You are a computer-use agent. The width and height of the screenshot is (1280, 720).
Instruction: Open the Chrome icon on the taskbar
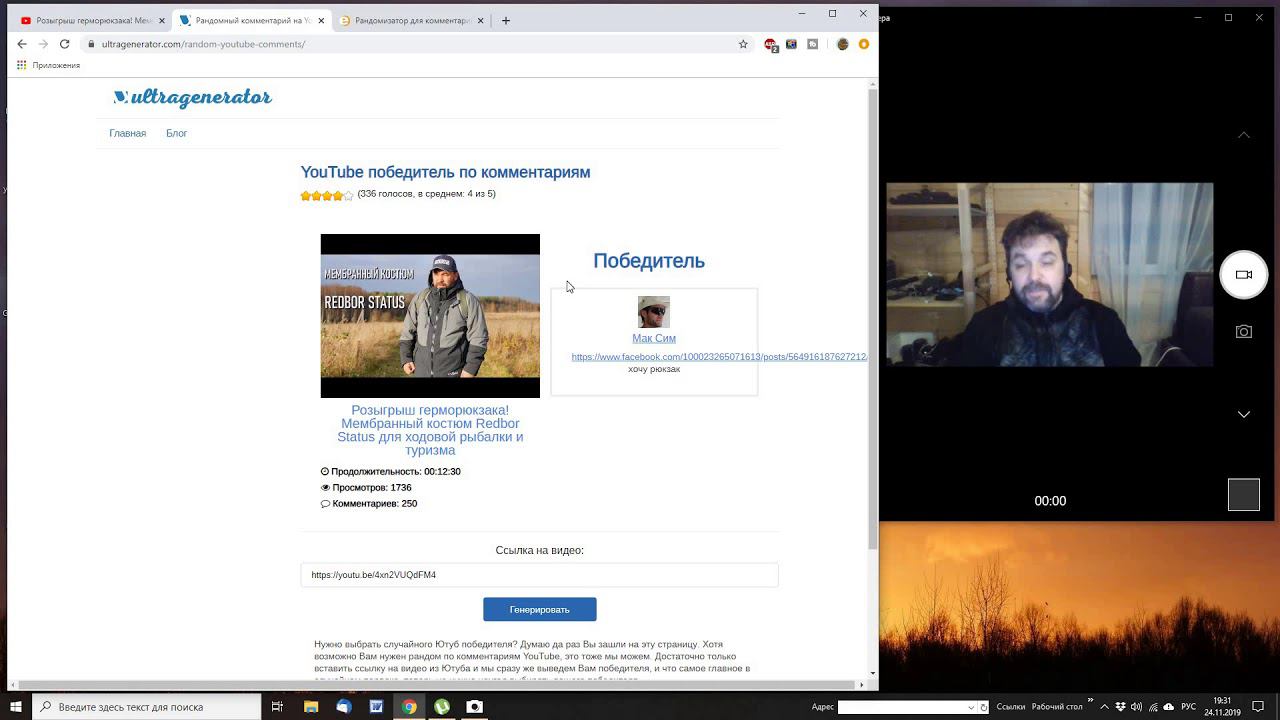point(409,706)
